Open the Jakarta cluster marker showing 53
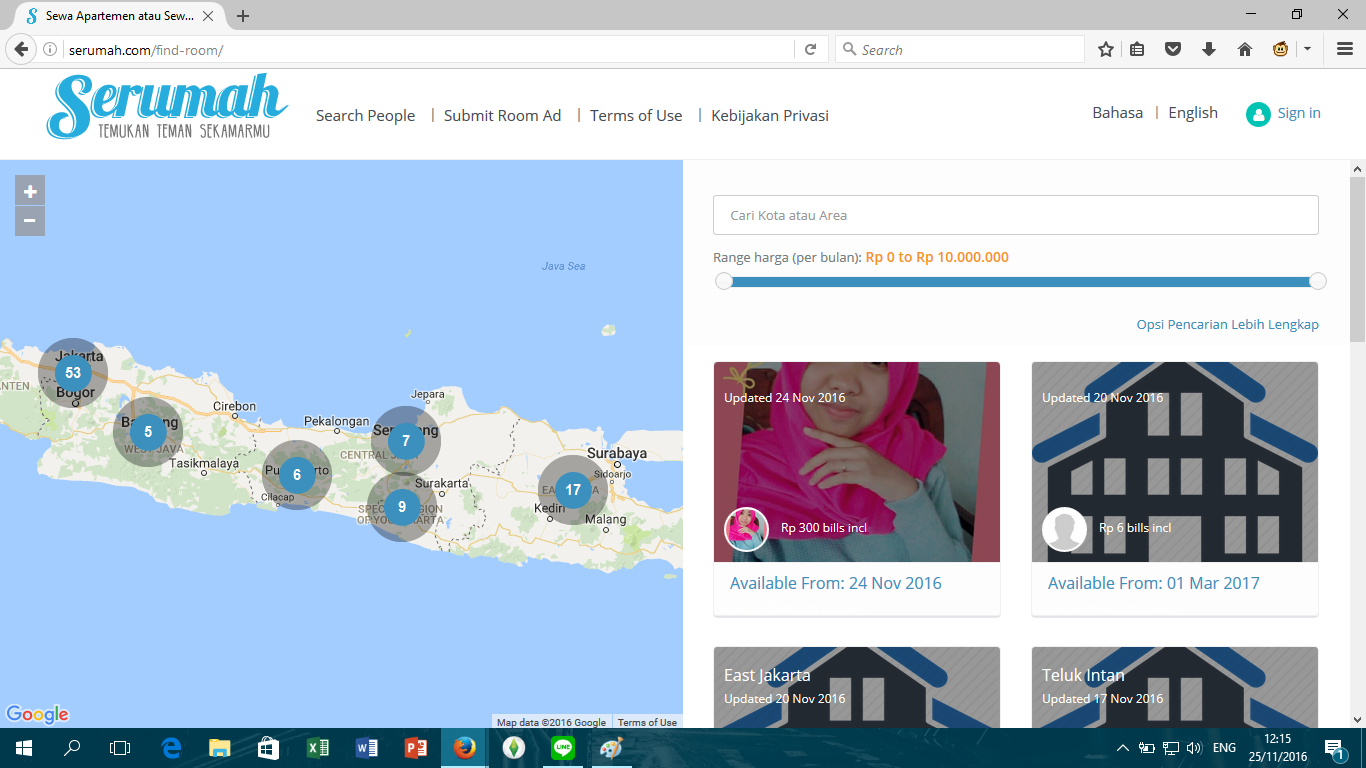1366x768 pixels. (x=73, y=373)
